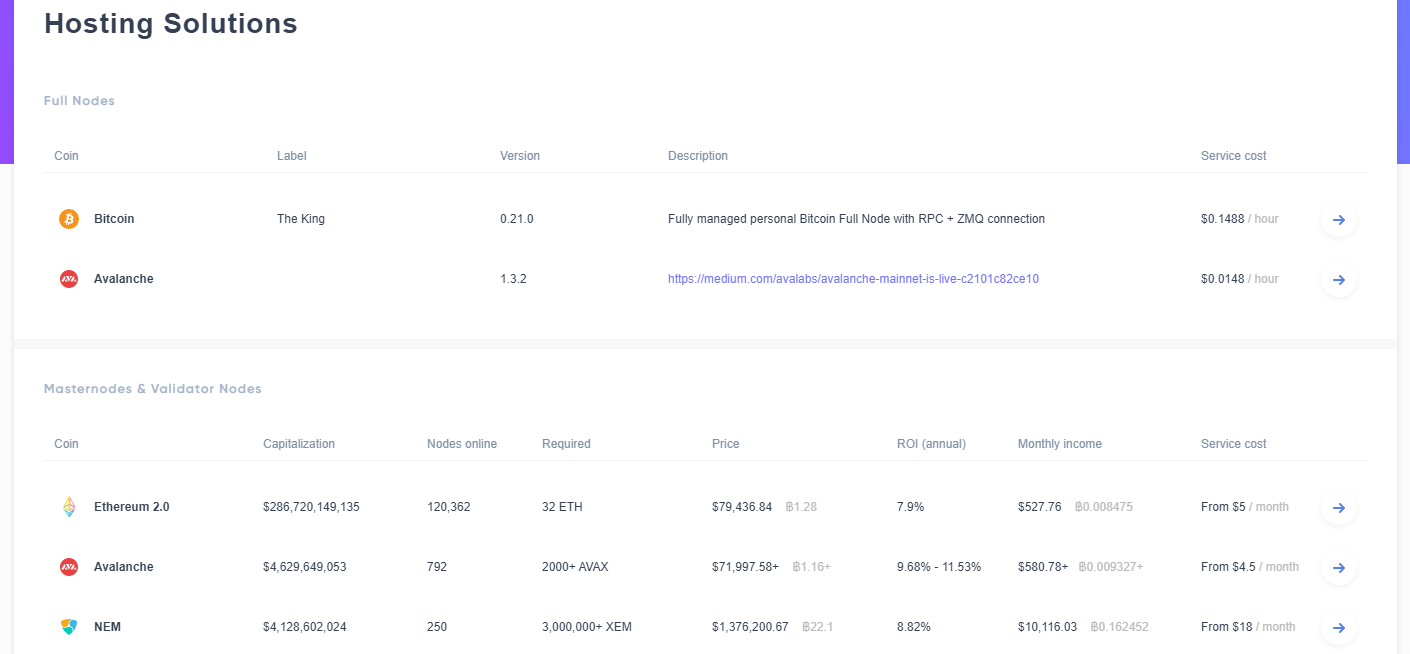1410x654 pixels.
Task: Click the Hosting Solutions heading
Action: [x=171, y=23]
